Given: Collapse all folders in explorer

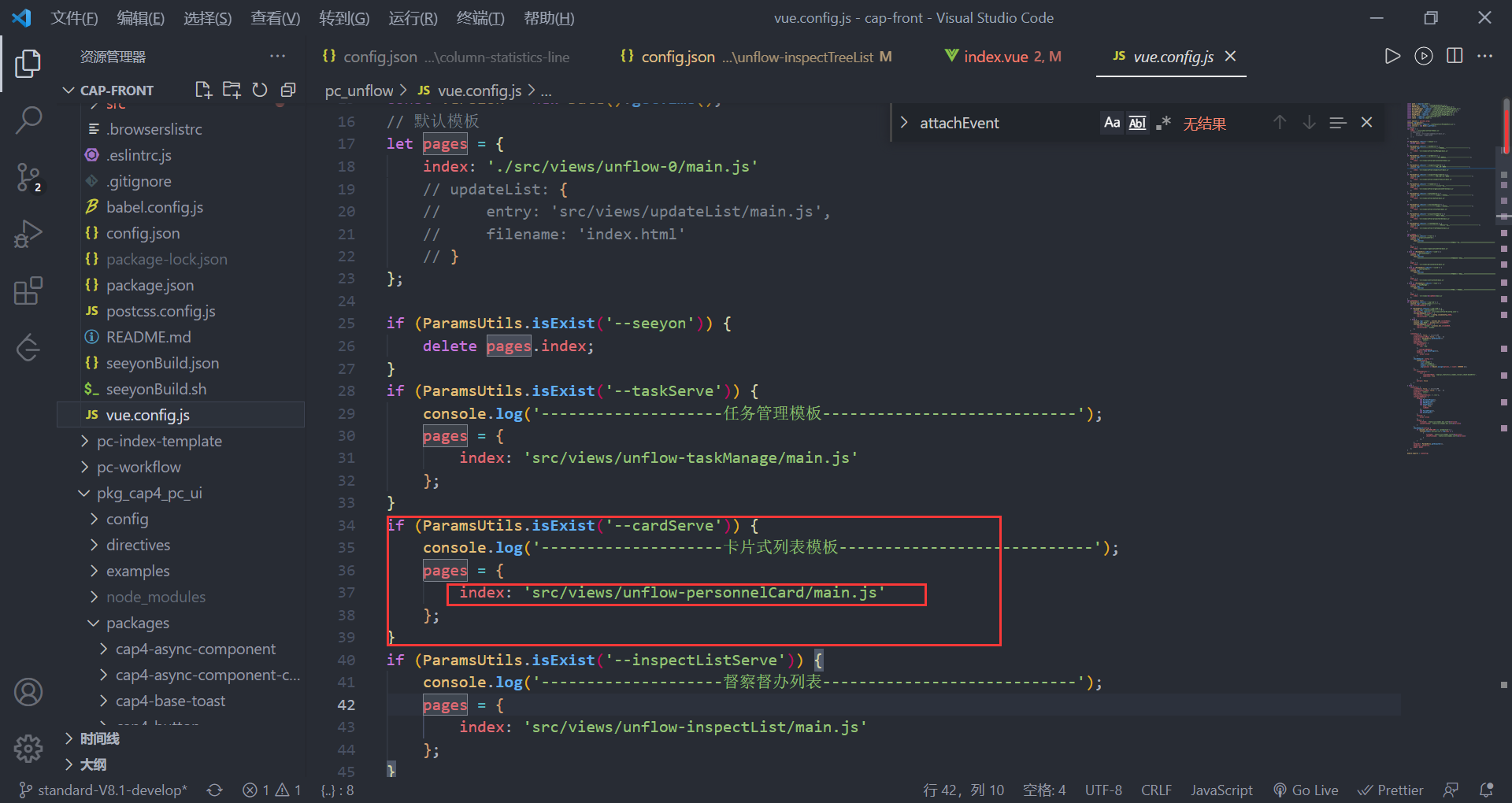Looking at the screenshot, I should pos(288,90).
